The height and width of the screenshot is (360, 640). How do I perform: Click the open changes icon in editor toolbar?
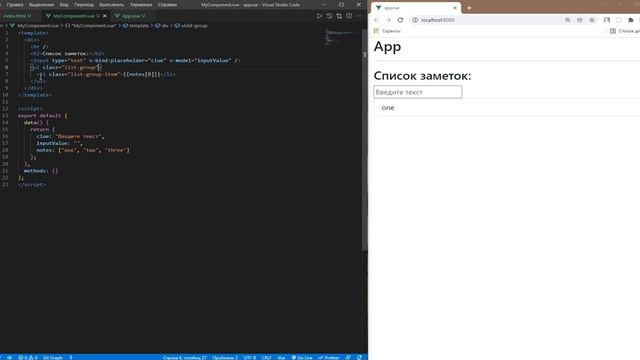point(339,16)
